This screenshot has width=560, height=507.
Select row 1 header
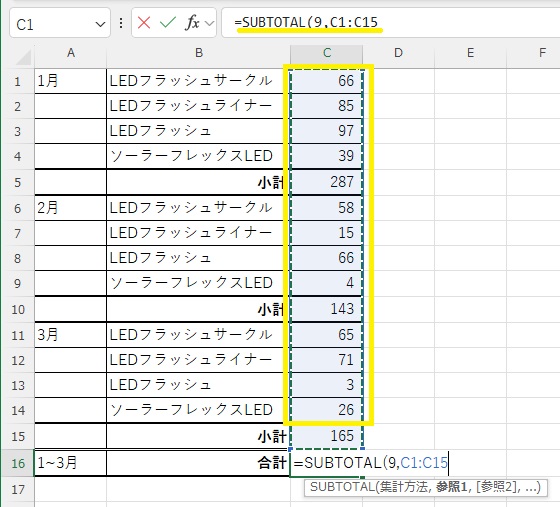tap(17, 81)
